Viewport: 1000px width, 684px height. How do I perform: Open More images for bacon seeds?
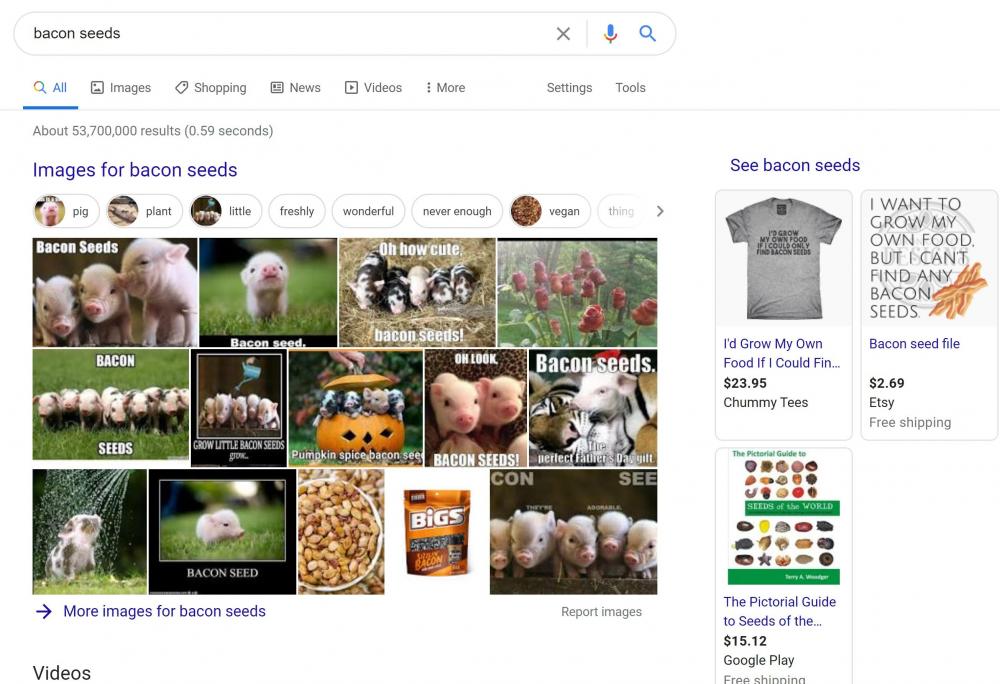[163, 611]
